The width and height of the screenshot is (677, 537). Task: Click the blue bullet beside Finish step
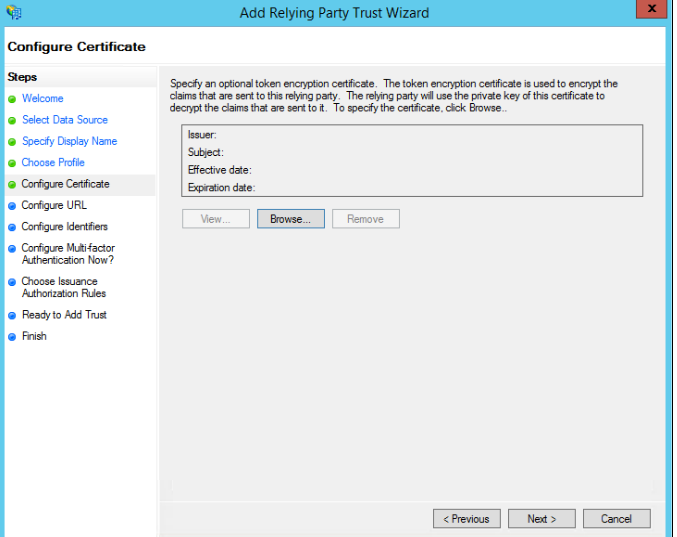pyautogui.click(x=12, y=337)
